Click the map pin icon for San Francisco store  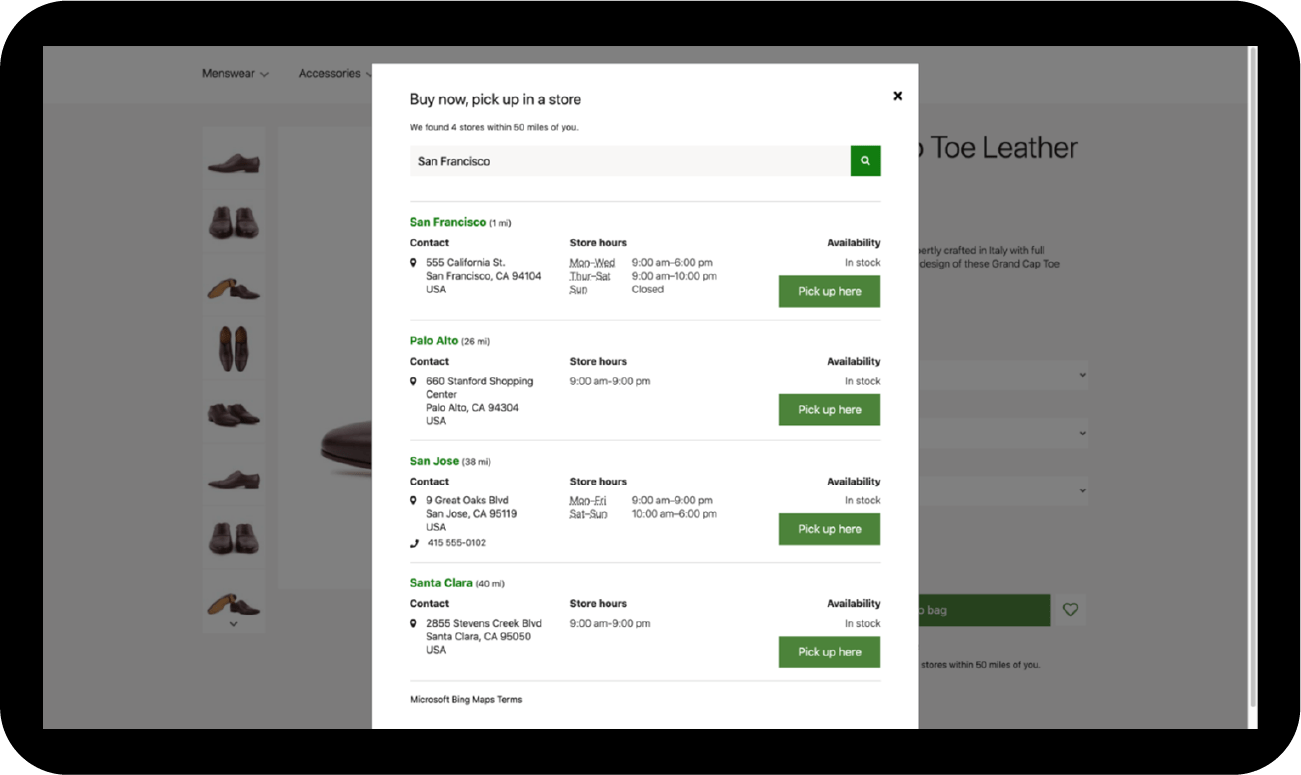[413, 261]
